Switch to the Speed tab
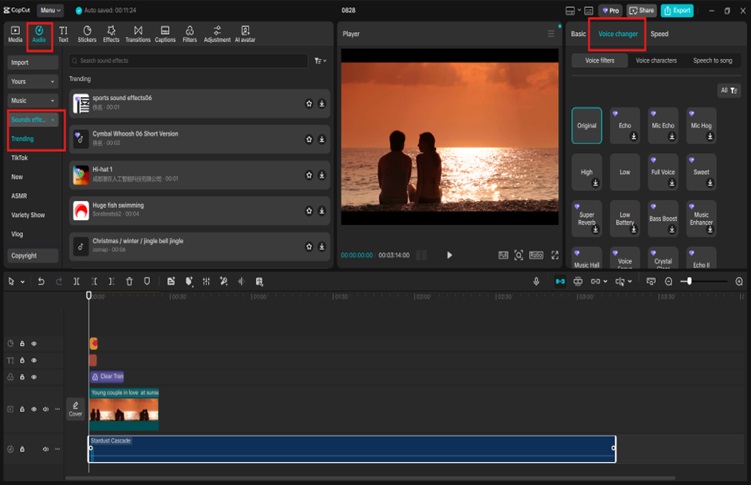This screenshot has width=751, height=485. click(x=659, y=34)
